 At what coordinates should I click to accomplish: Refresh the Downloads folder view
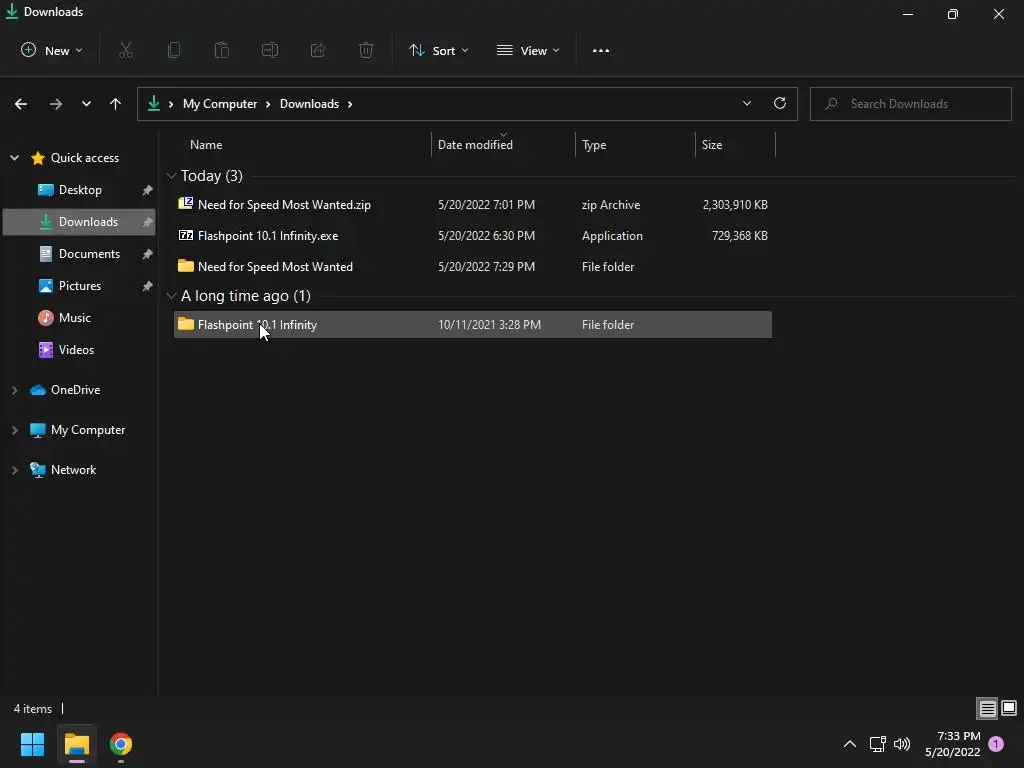click(x=780, y=103)
